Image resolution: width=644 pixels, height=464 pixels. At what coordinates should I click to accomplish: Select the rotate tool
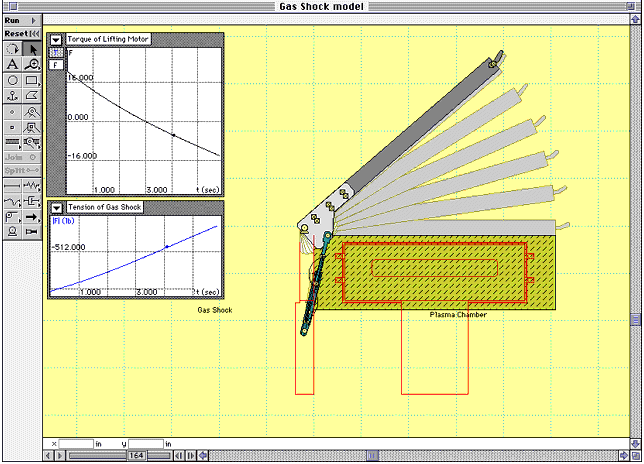12,48
